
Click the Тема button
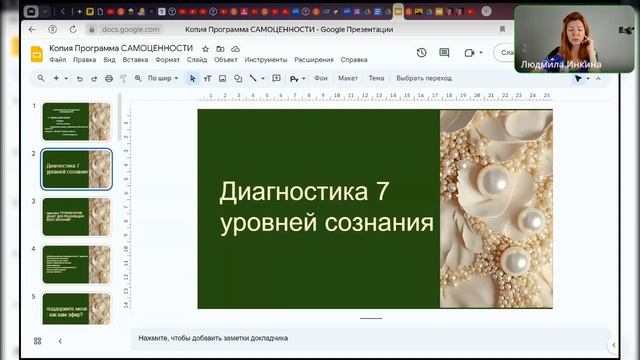tap(376, 78)
